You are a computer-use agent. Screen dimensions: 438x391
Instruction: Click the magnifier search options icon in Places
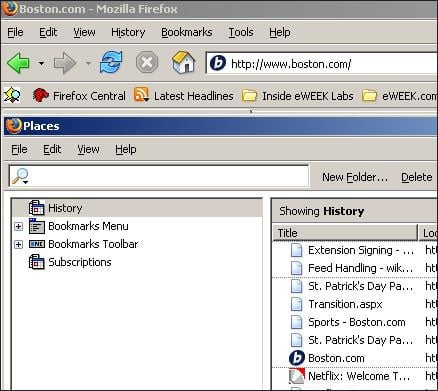point(21,176)
